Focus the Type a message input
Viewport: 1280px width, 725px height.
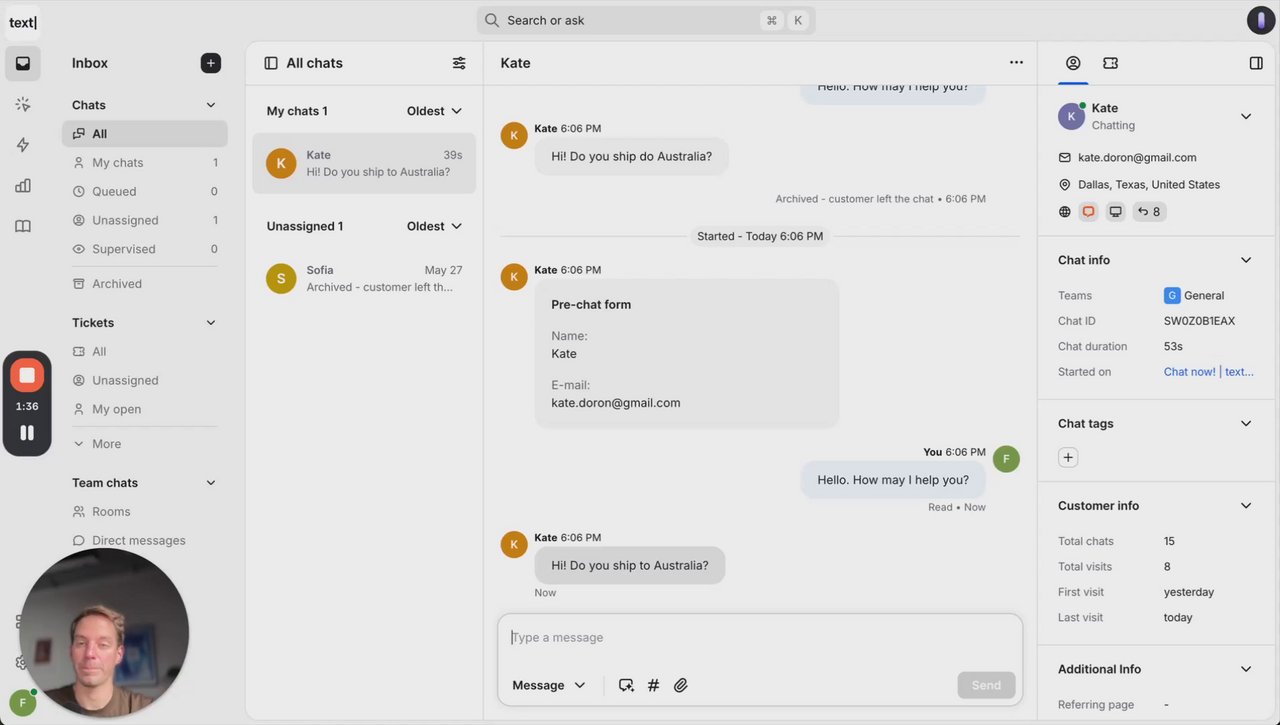tap(760, 638)
